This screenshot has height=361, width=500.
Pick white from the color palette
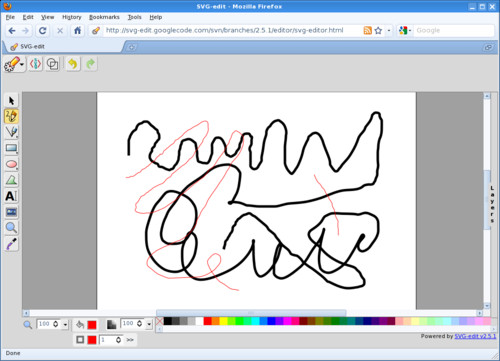click(x=199, y=321)
